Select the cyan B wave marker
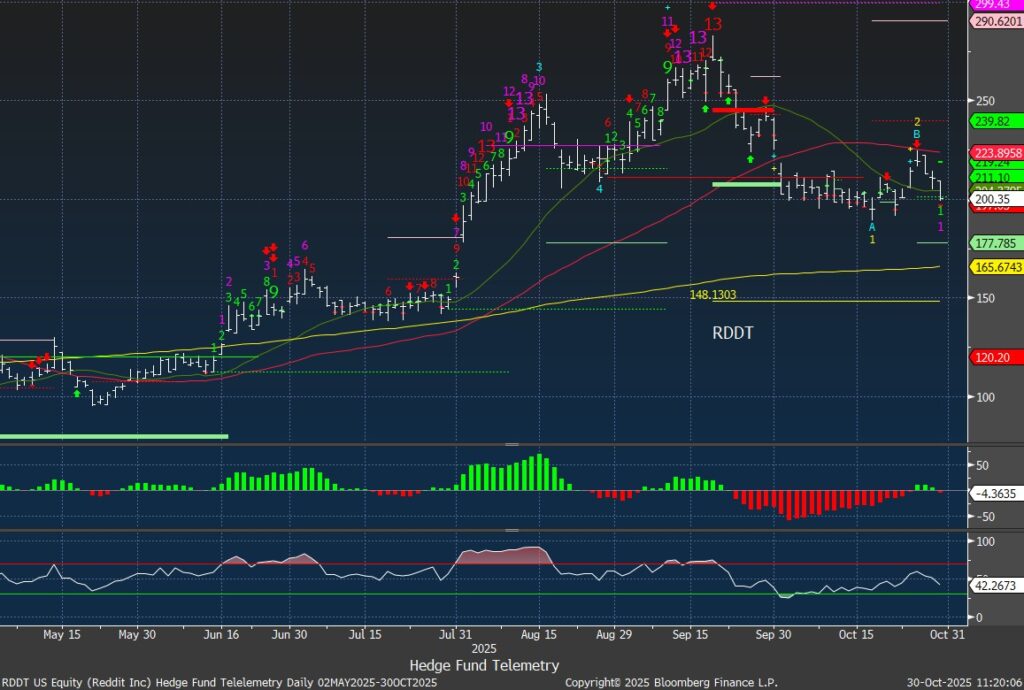 point(915,134)
